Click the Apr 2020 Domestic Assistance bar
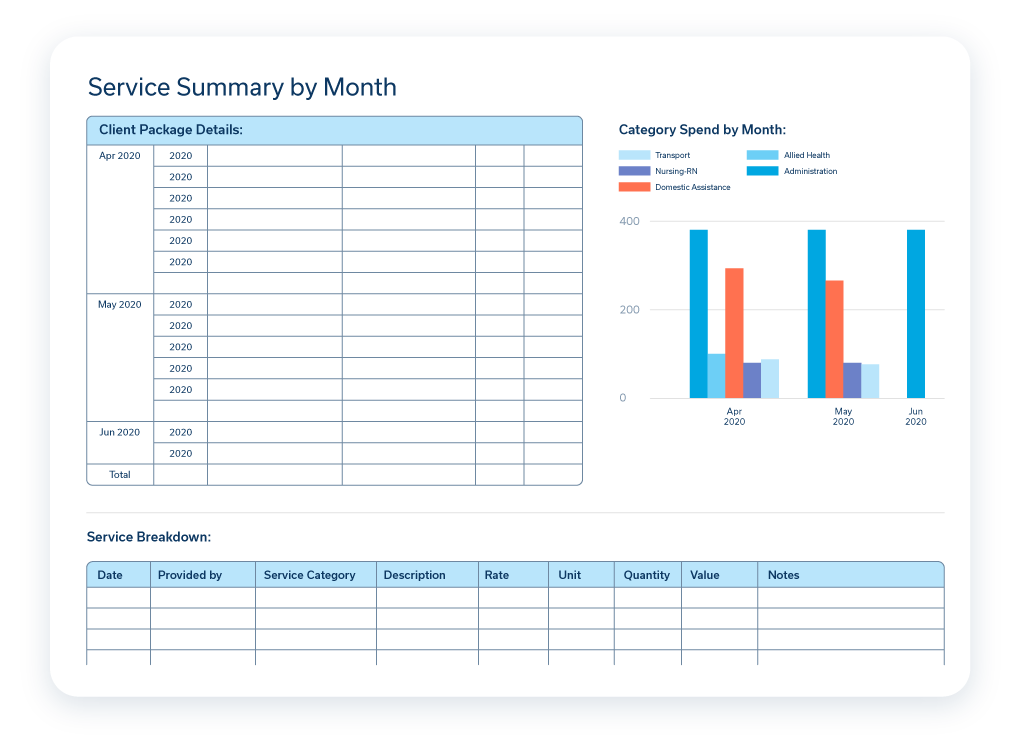Viewport: 1020px width, 750px height. [734, 333]
